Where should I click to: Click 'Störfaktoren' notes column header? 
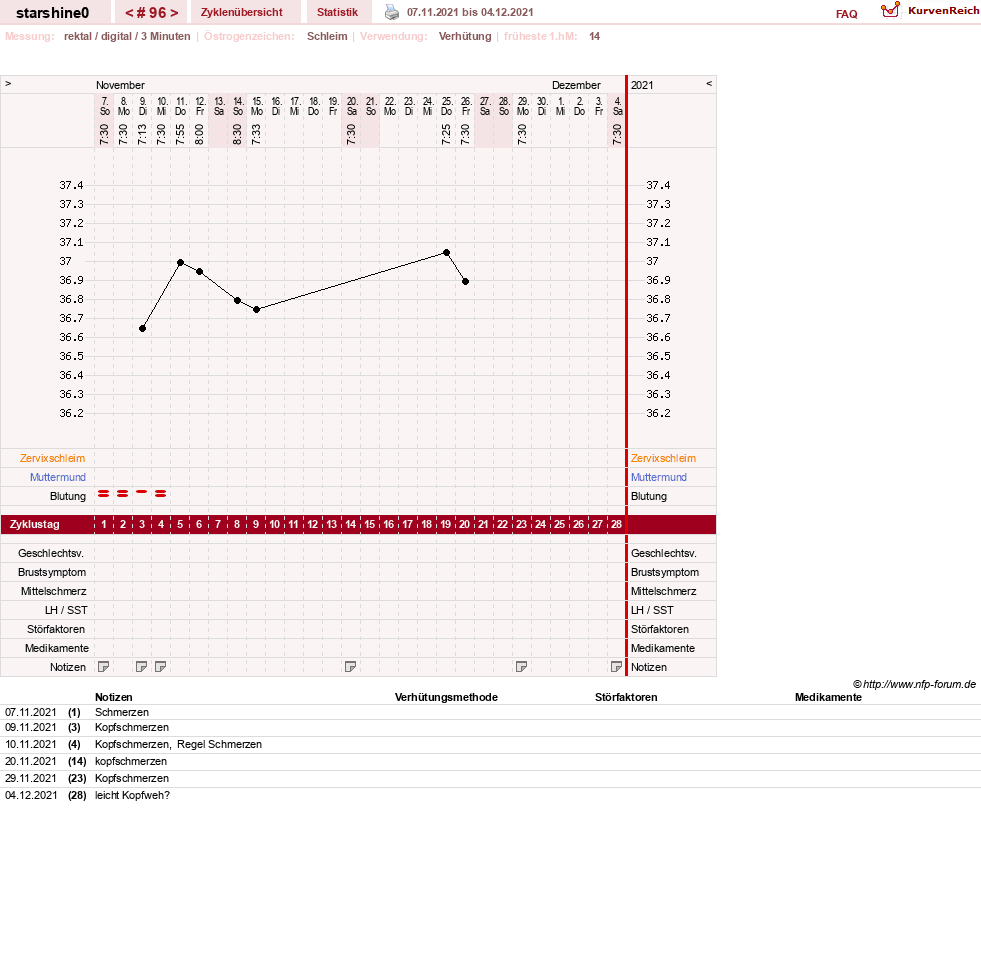(x=626, y=697)
